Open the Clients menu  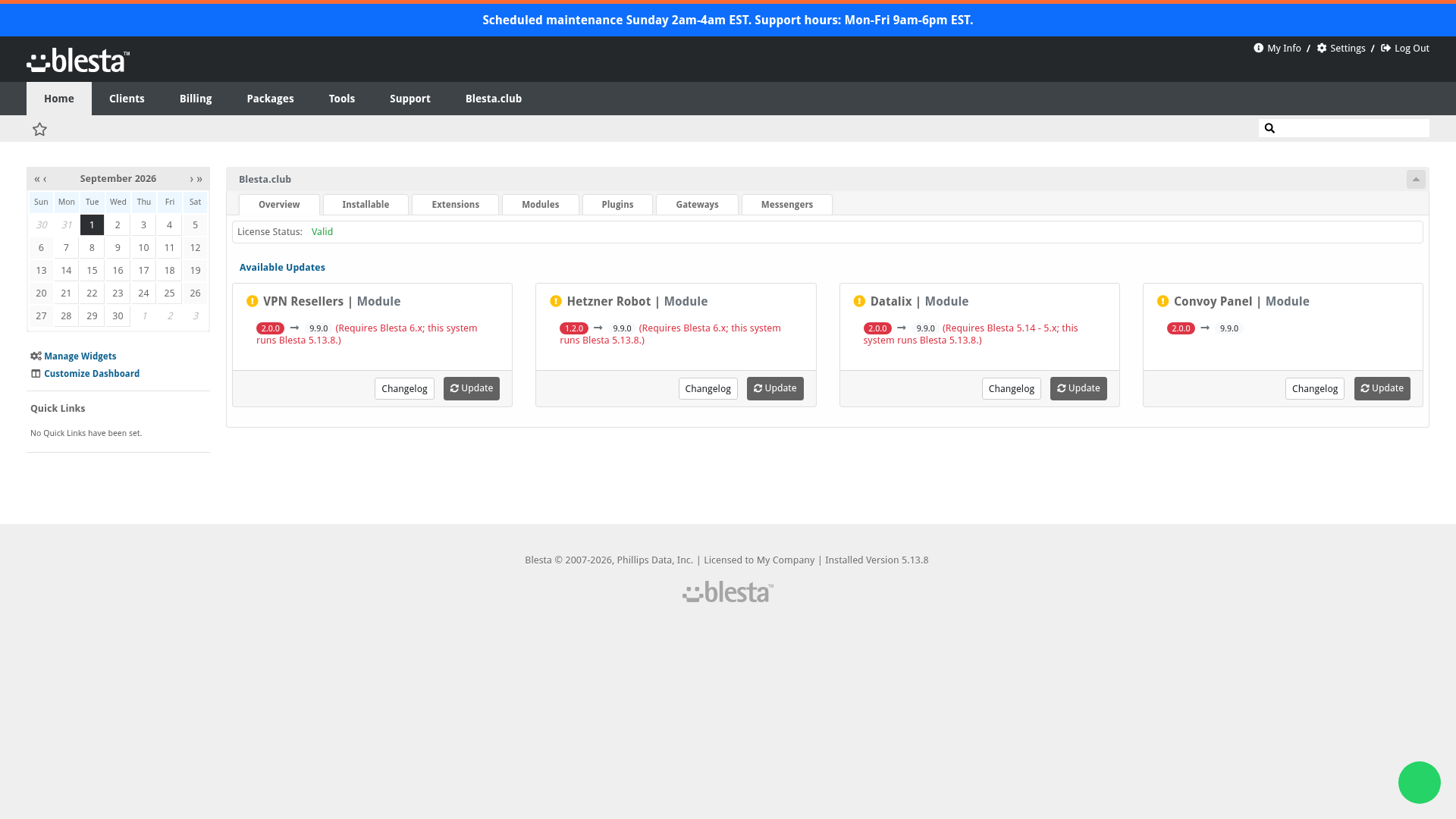[x=127, y=99]
